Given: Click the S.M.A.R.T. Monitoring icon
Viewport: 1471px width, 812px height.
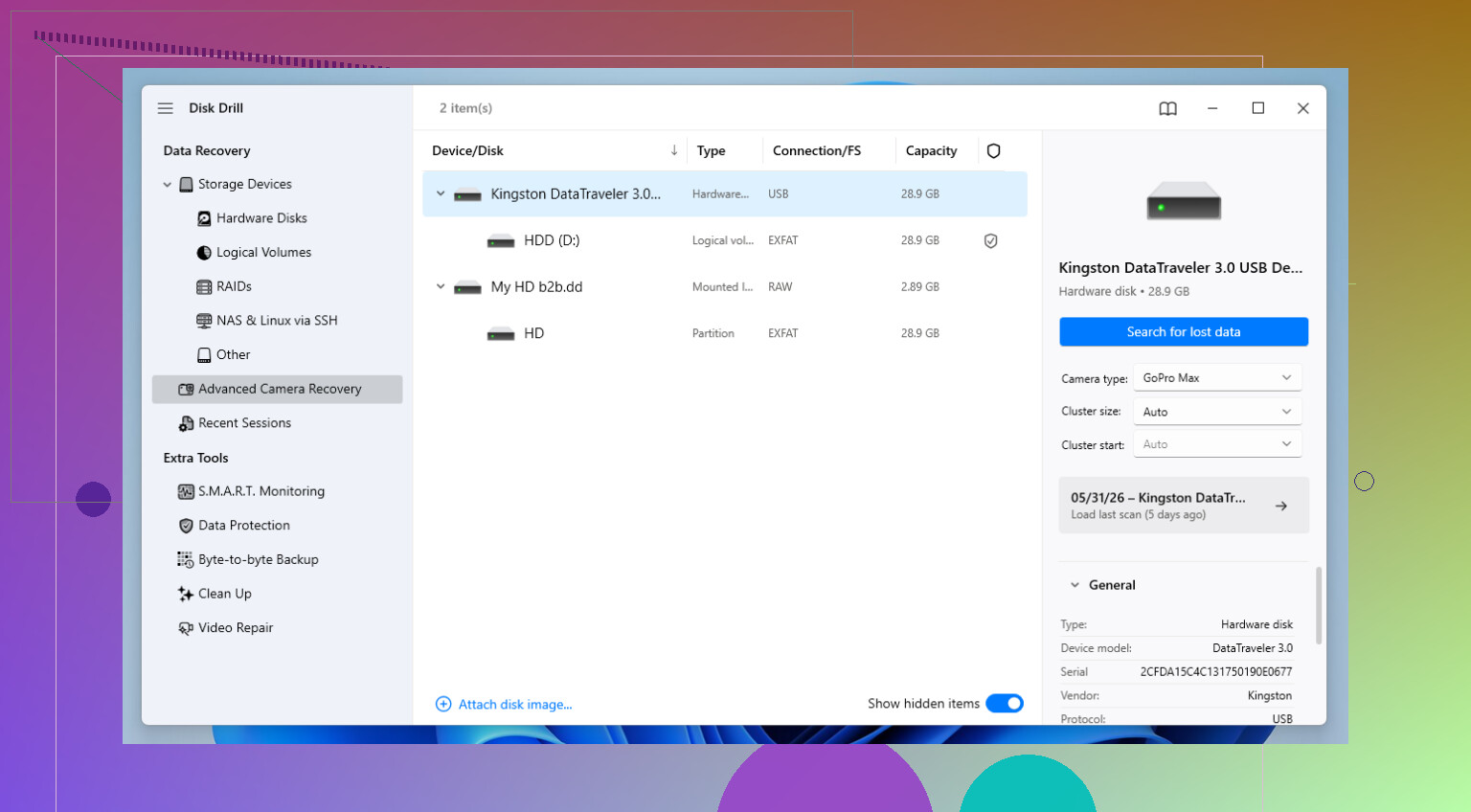Looking at the screenshot, I should 186,491.
